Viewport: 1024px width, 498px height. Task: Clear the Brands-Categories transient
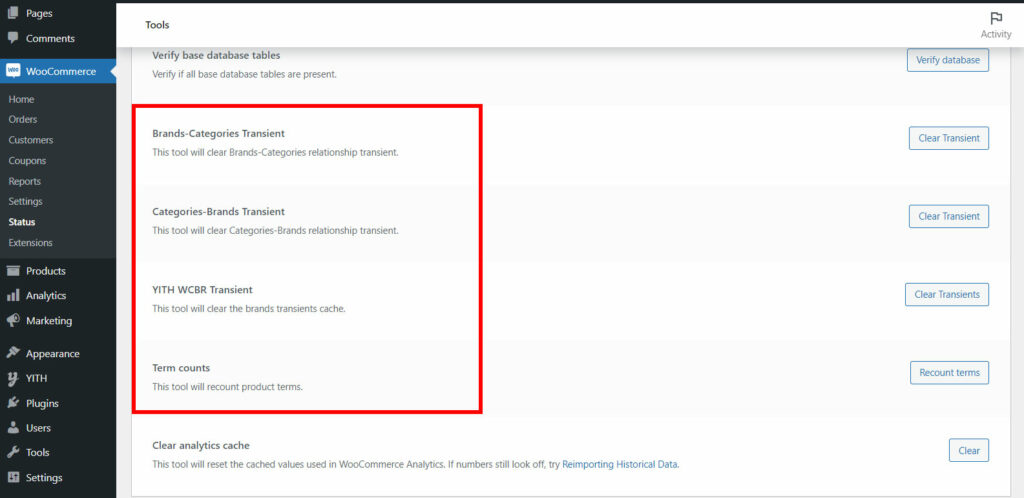tap(949, 138)
